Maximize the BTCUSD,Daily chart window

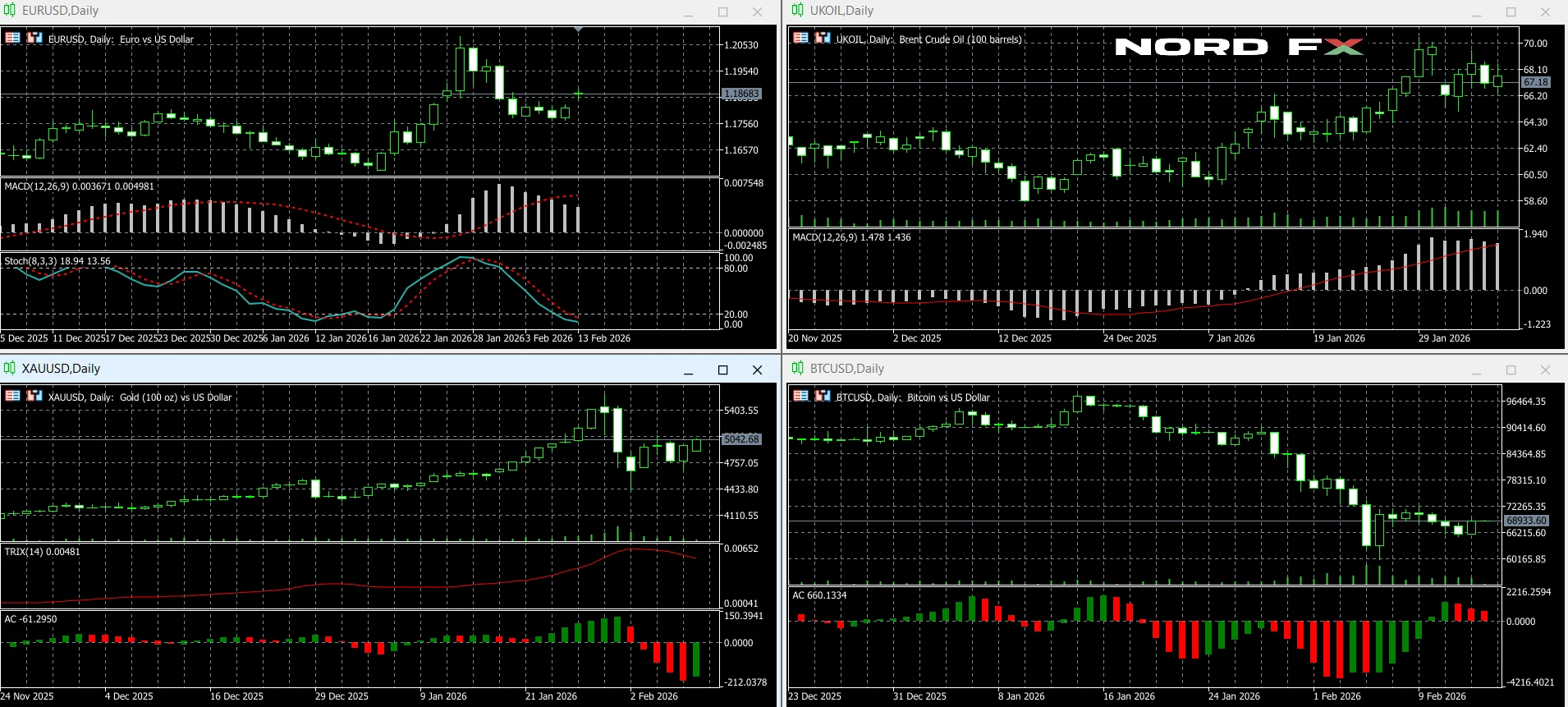1511,370
